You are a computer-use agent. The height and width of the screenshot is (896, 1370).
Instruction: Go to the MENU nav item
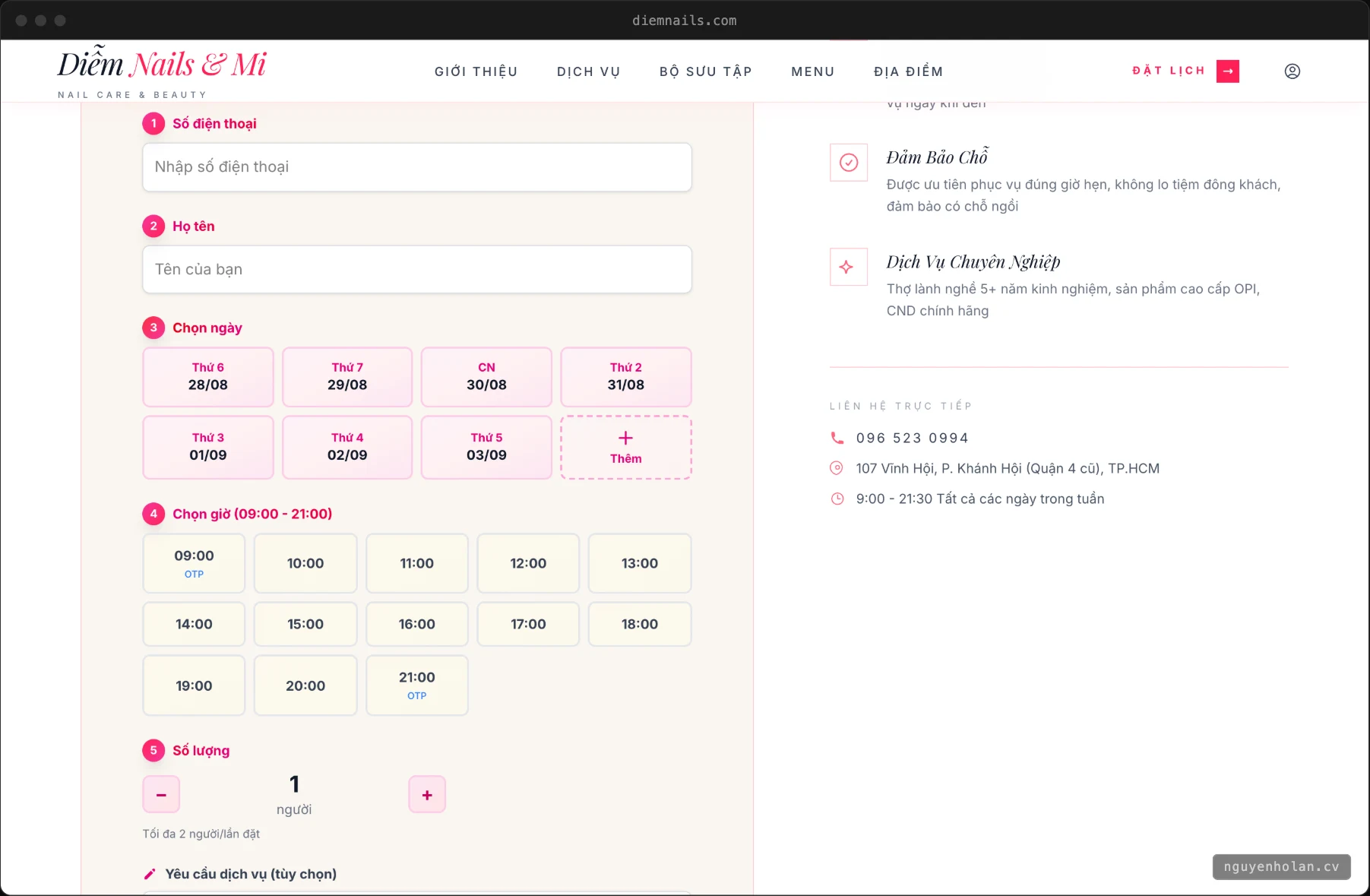812,71
